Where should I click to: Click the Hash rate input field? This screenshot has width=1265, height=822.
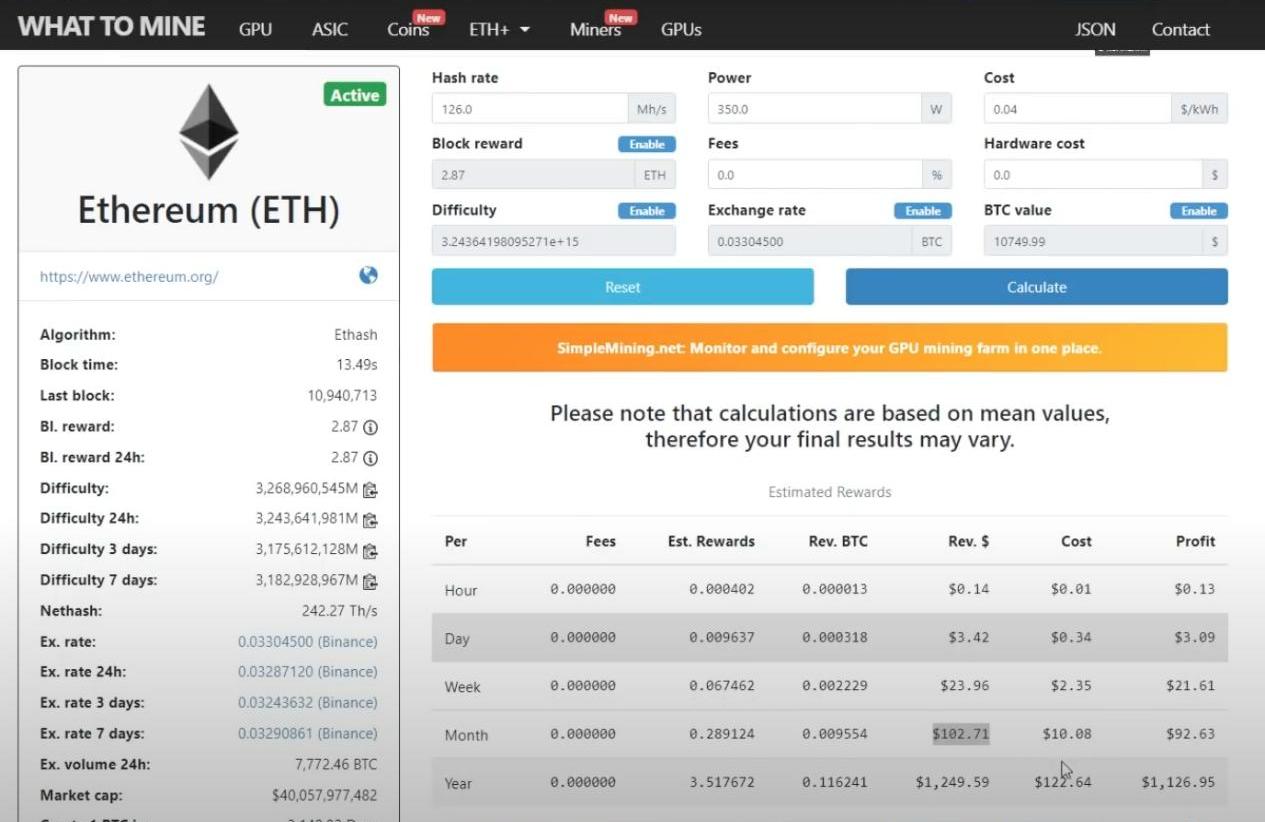click(530, 109)
